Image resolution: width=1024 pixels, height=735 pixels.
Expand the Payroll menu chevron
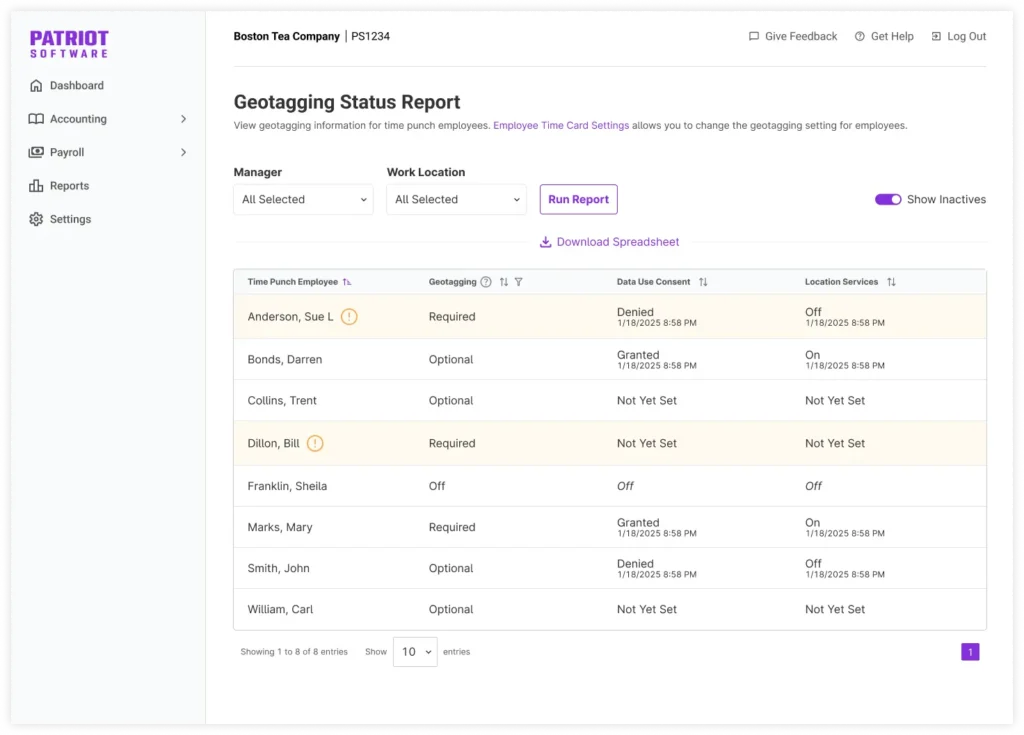184,152
